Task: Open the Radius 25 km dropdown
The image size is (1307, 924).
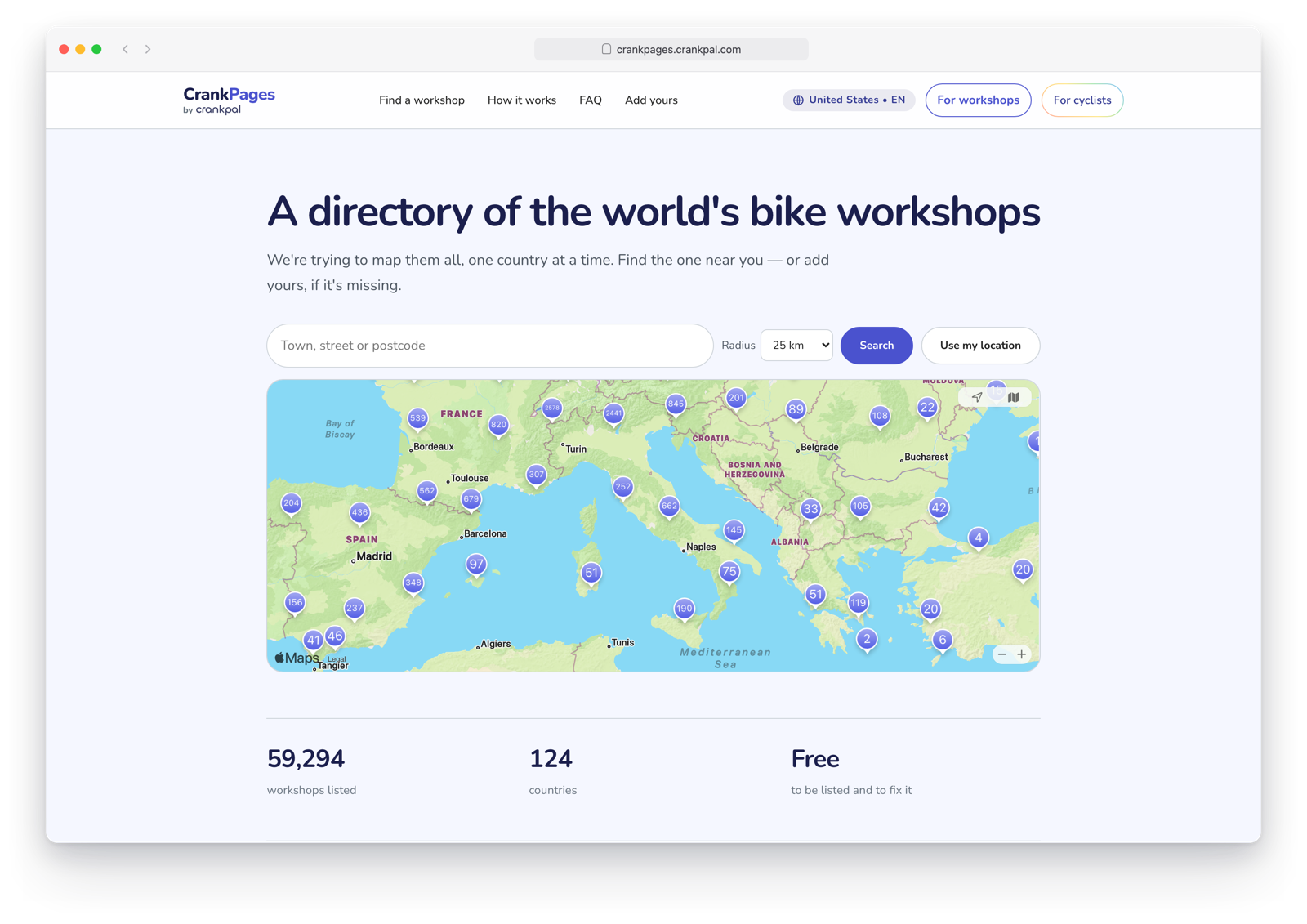Action: click(796, 346)
